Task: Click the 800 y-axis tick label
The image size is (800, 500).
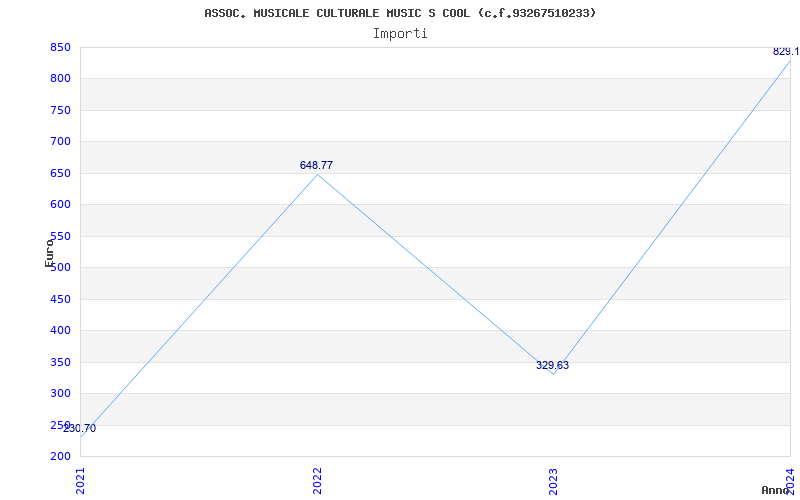Action: 60,79
